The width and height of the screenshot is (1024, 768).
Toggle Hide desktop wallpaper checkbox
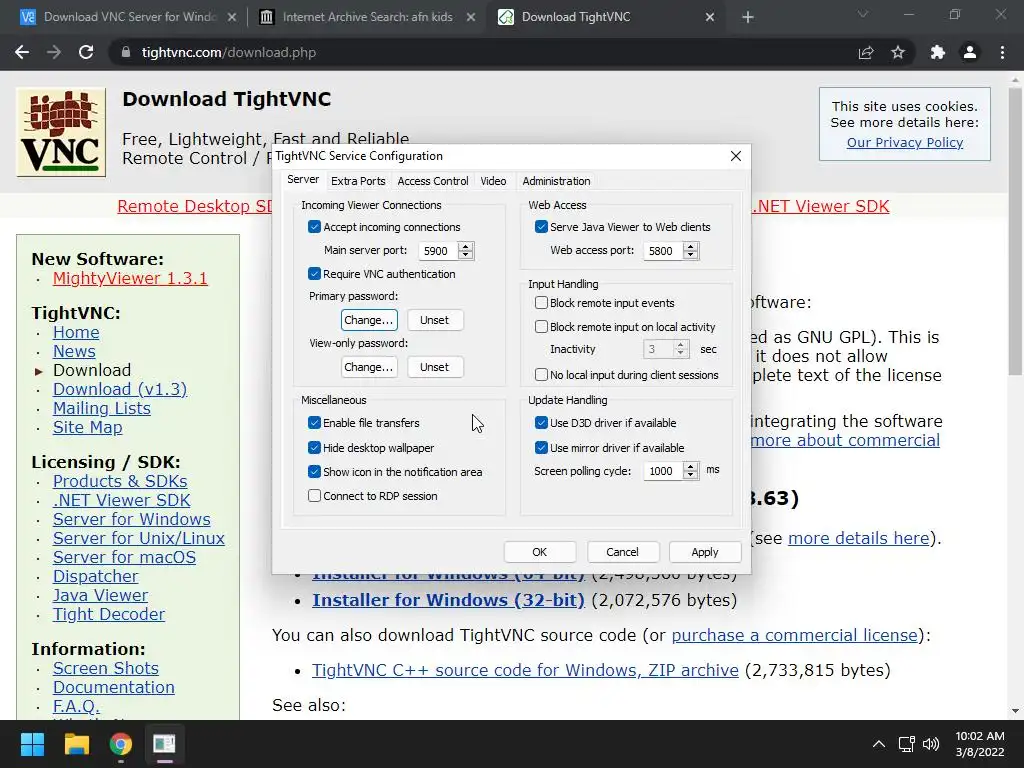tap(314, 447)
